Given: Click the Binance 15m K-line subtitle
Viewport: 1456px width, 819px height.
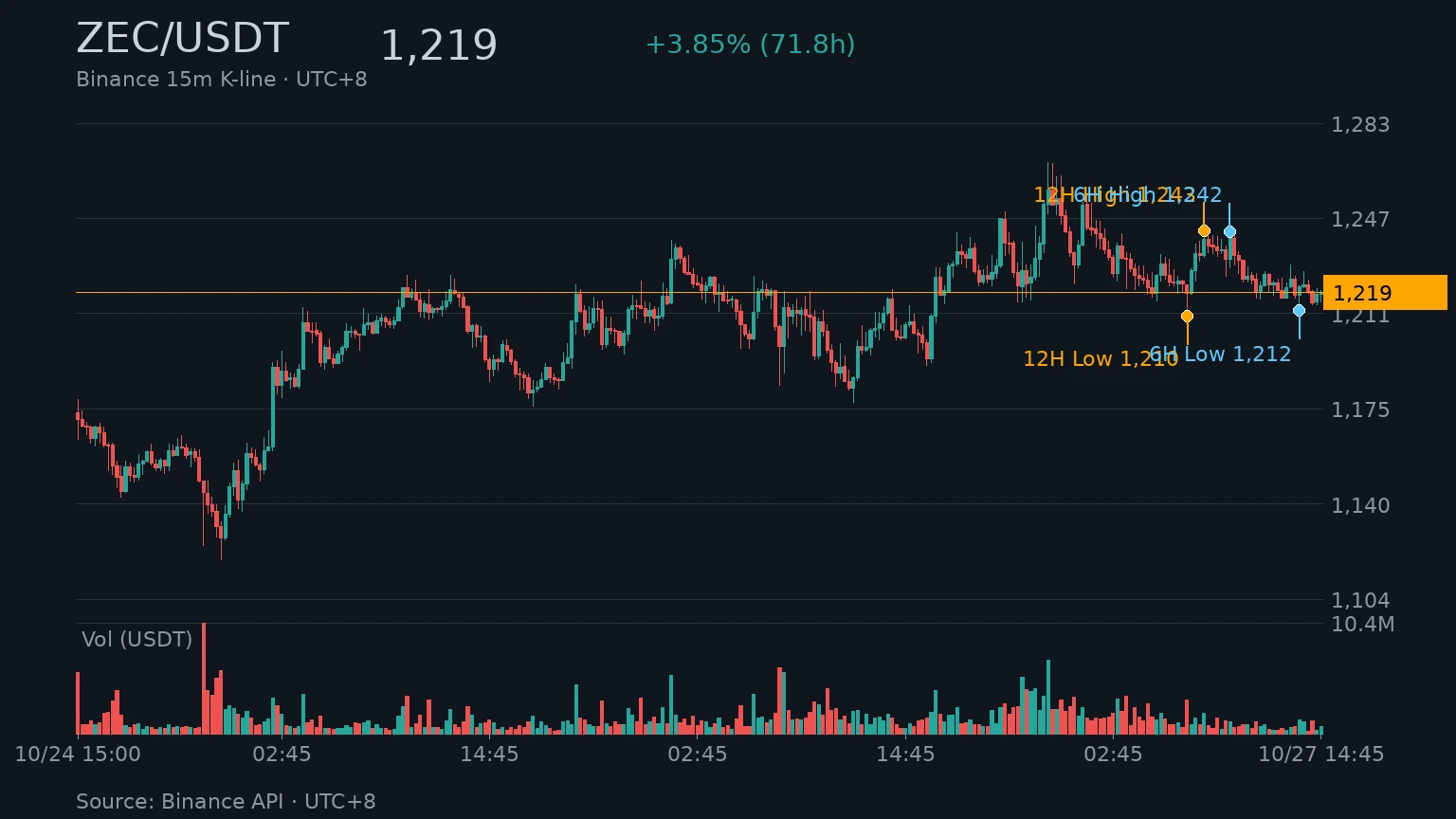Looking at the screenshot, I should [x=222, y=80].
